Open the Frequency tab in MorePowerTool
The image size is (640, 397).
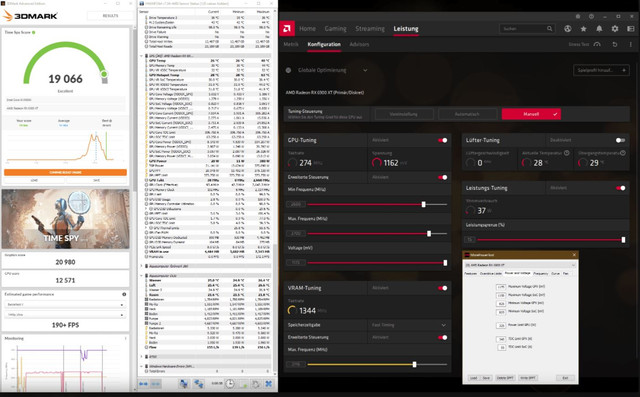click(541, 273)
